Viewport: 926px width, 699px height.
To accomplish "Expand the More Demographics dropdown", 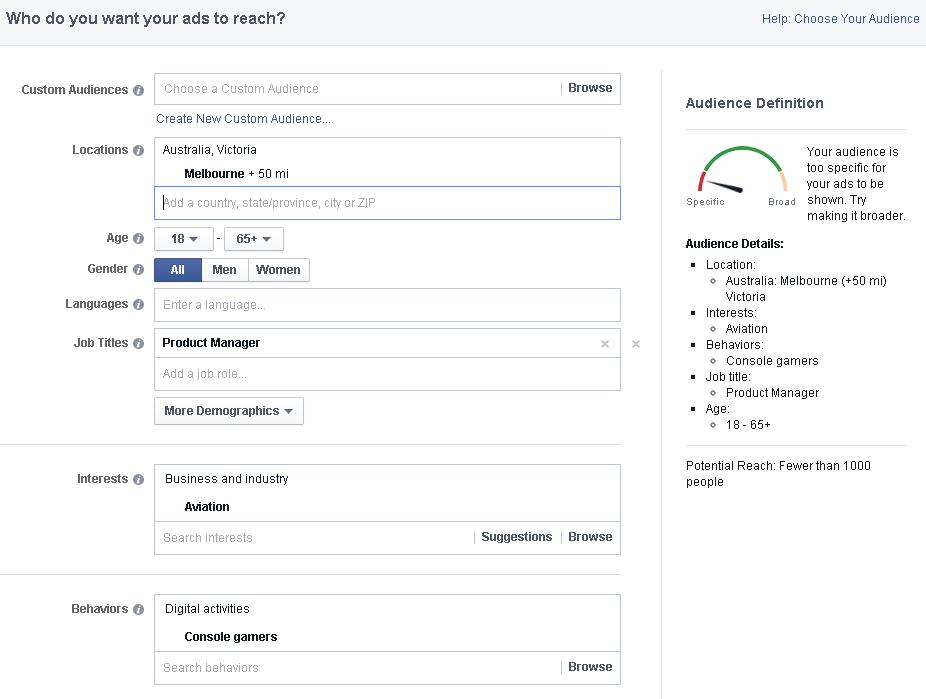I will (x=228, y=411).
